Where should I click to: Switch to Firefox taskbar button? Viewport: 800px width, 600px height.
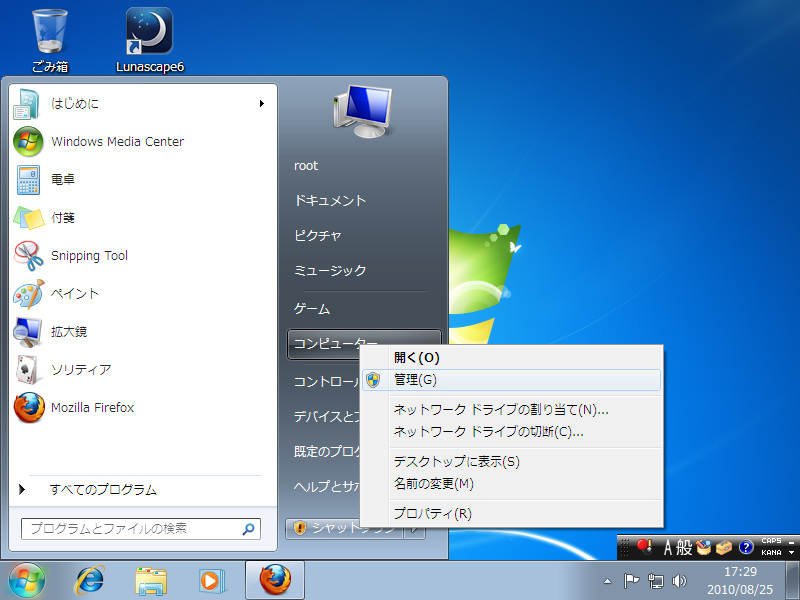[x=275, y=580]
